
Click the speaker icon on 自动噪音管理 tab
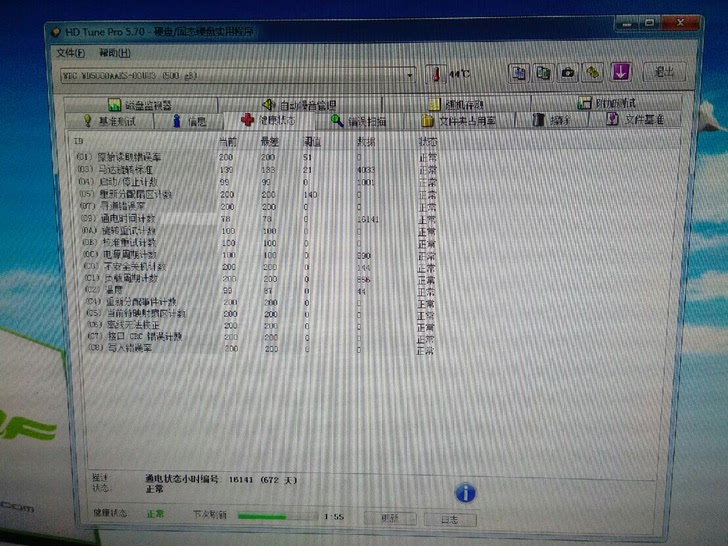pos(269,104)
